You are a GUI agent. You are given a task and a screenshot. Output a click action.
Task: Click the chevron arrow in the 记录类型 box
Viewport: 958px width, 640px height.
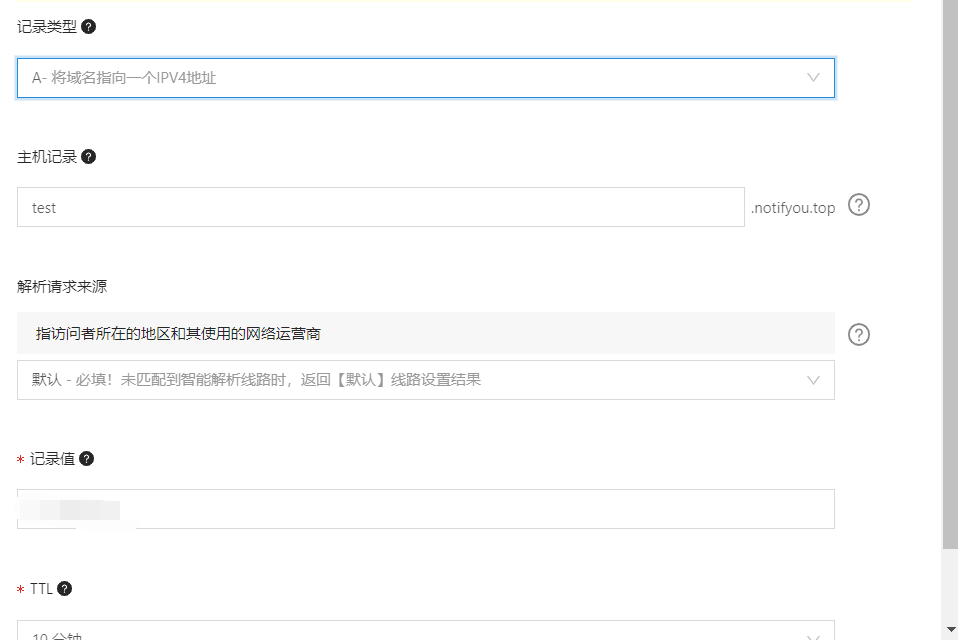click(x=813, y=78)
